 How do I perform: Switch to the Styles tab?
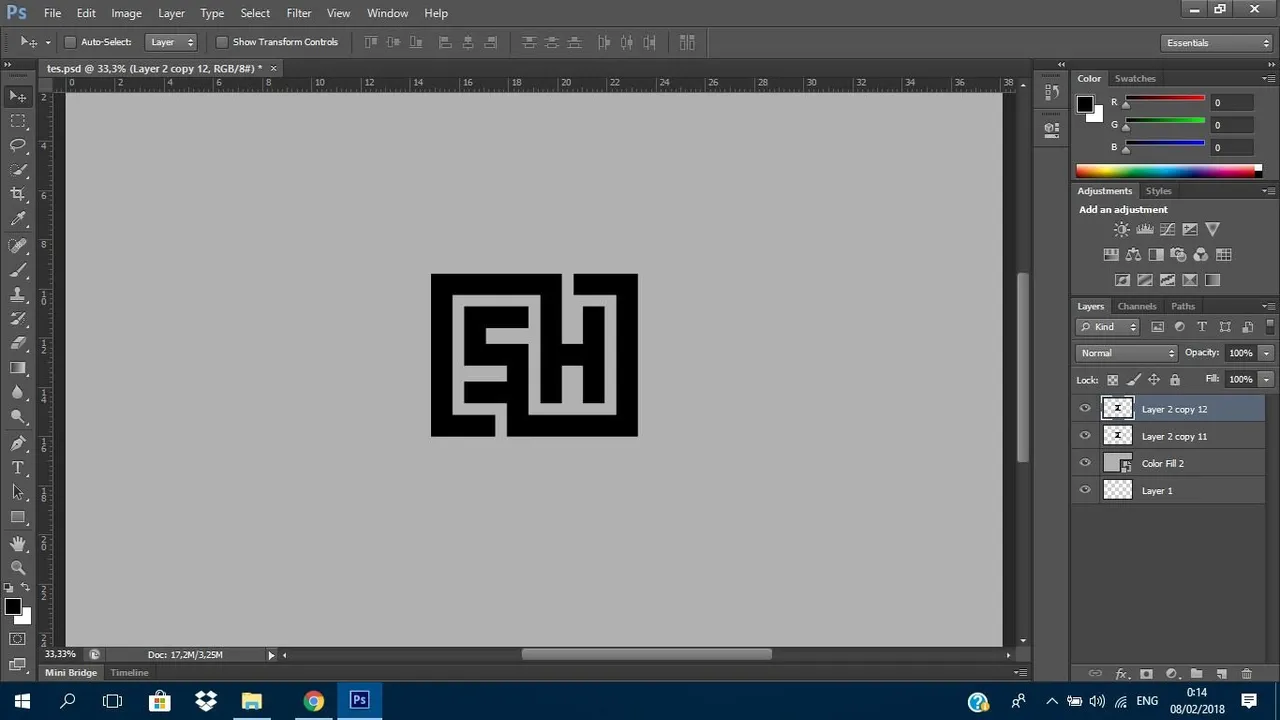(x=1158, y=191)
